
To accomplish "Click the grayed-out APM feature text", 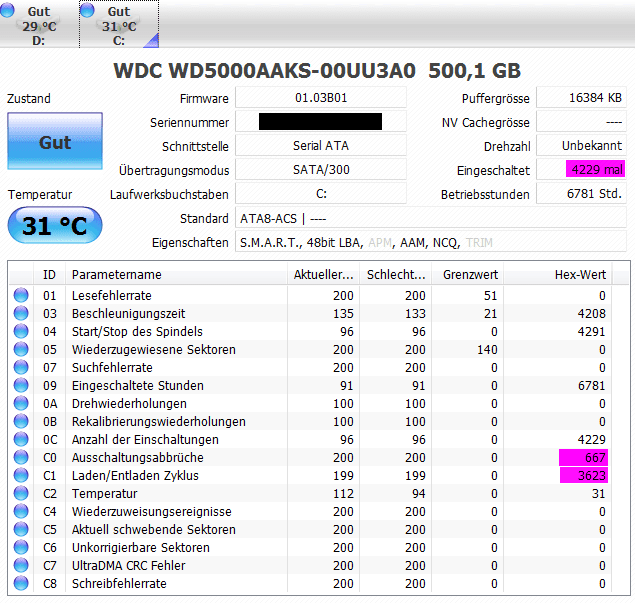I will click(380, 243).
